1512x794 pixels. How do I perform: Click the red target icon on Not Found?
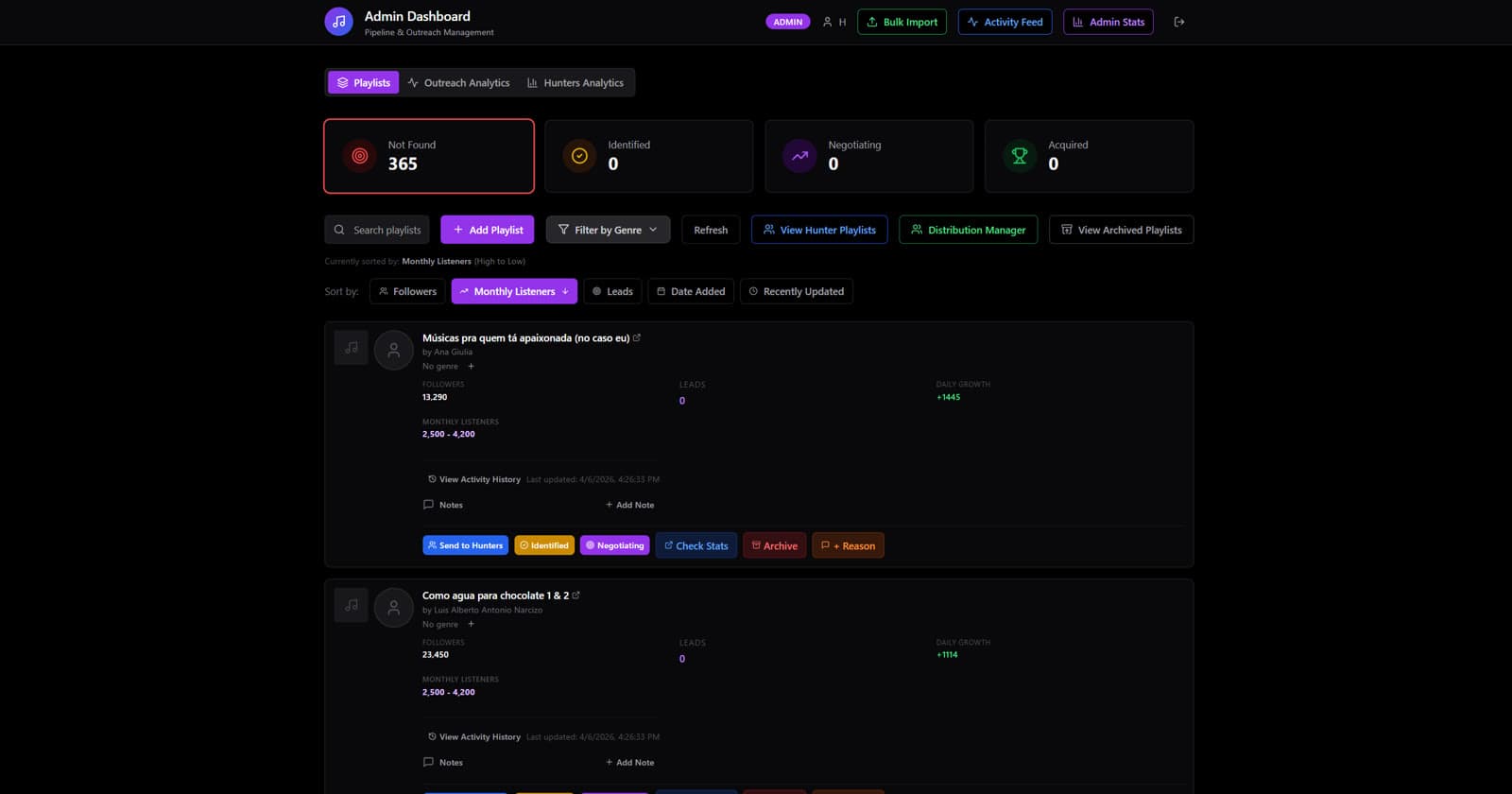(360, 156)
